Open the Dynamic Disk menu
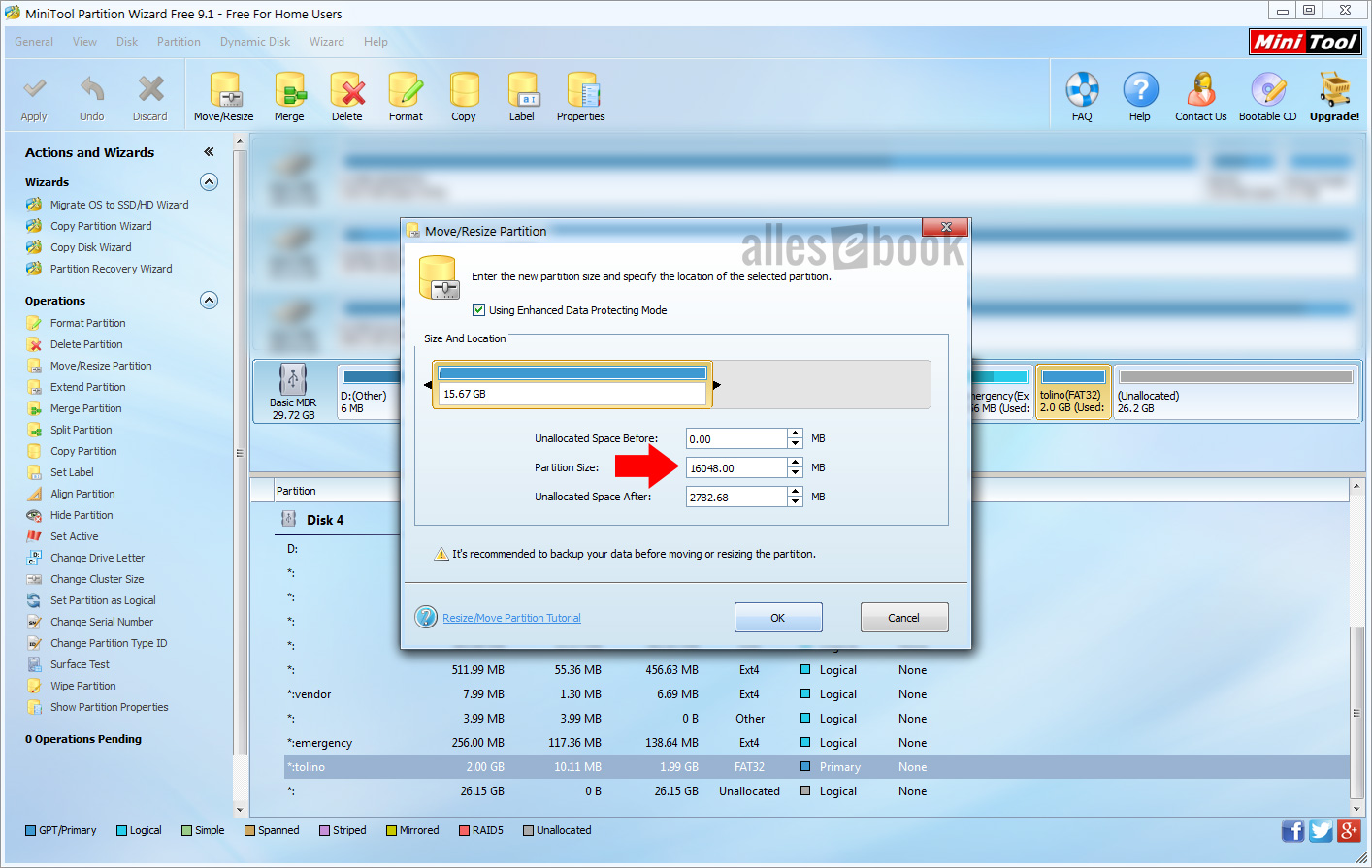This screenshot has width=1372, height=868. [255, 42]
